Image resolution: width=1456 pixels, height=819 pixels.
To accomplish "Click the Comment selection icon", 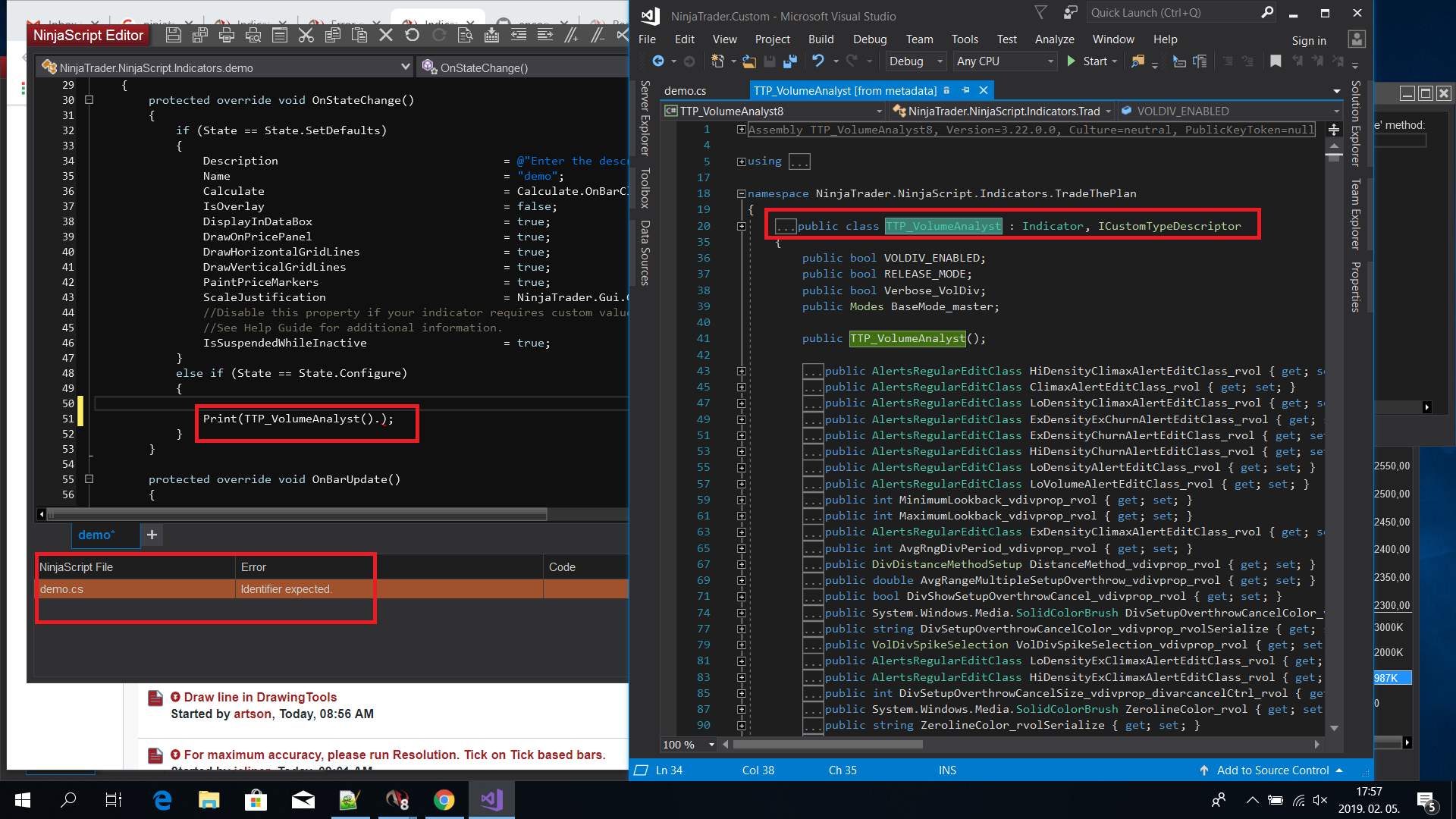I will click(571, 35).
